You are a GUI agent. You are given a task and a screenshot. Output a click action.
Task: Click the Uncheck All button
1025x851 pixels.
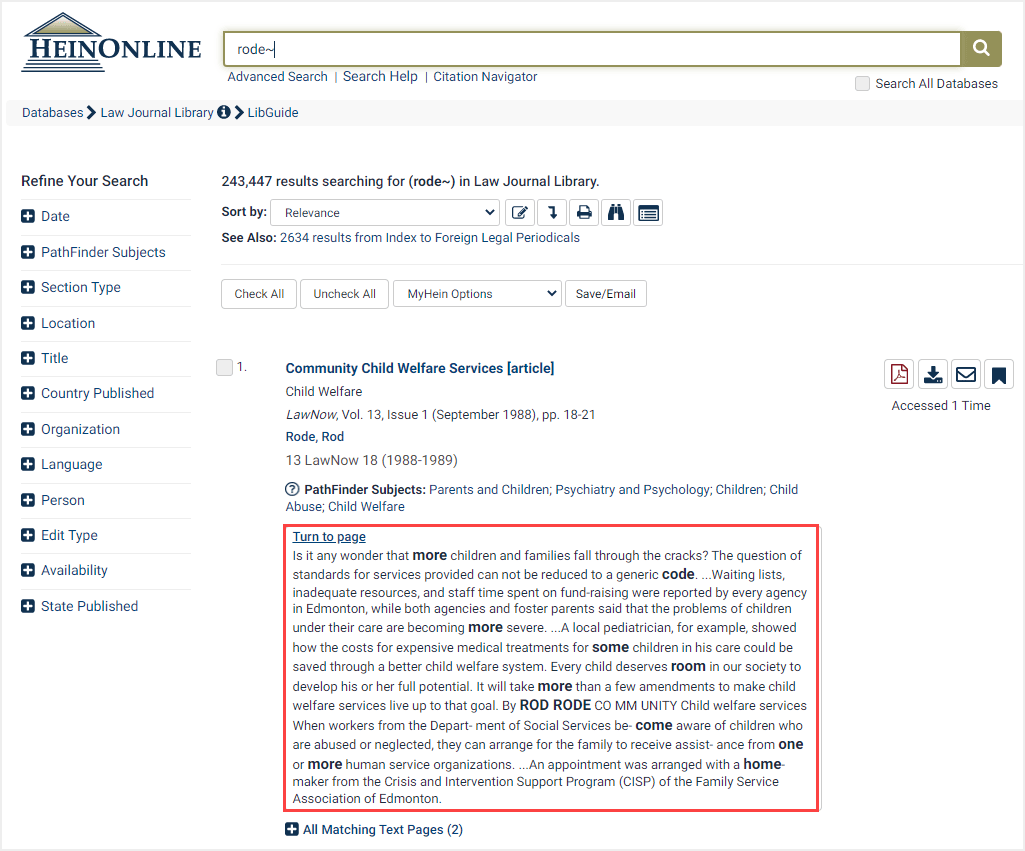pyautogui.click(x=344, y=293)
